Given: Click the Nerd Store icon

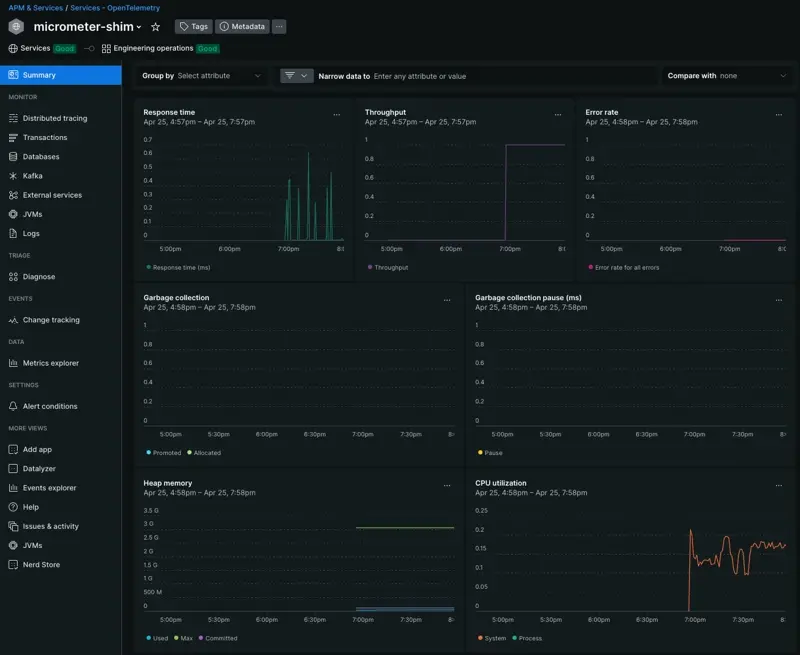Looking at the screenshot, I should (x=13, y=565).
